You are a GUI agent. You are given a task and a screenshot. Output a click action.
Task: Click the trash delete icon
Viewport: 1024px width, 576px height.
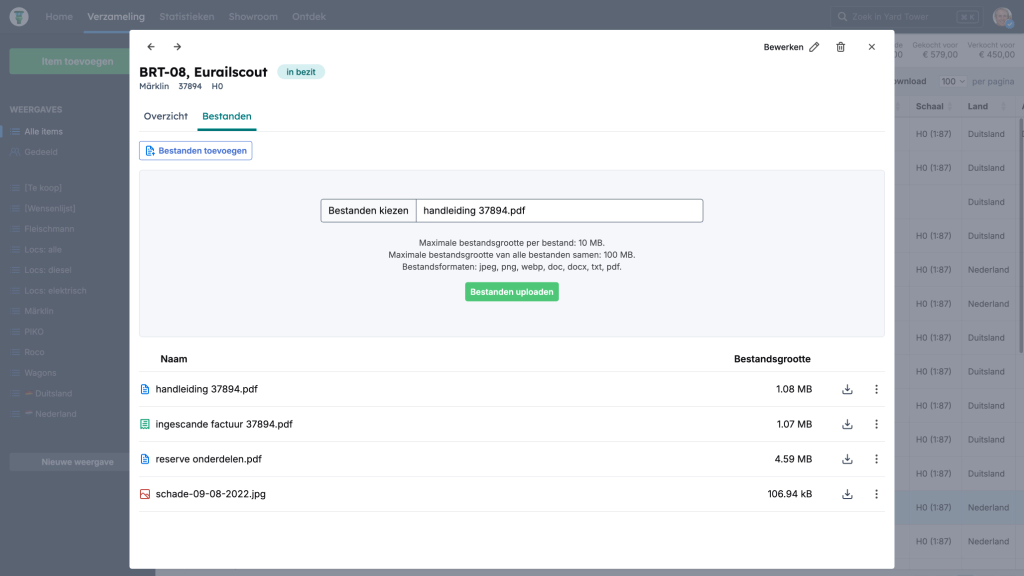pos(840,47)
